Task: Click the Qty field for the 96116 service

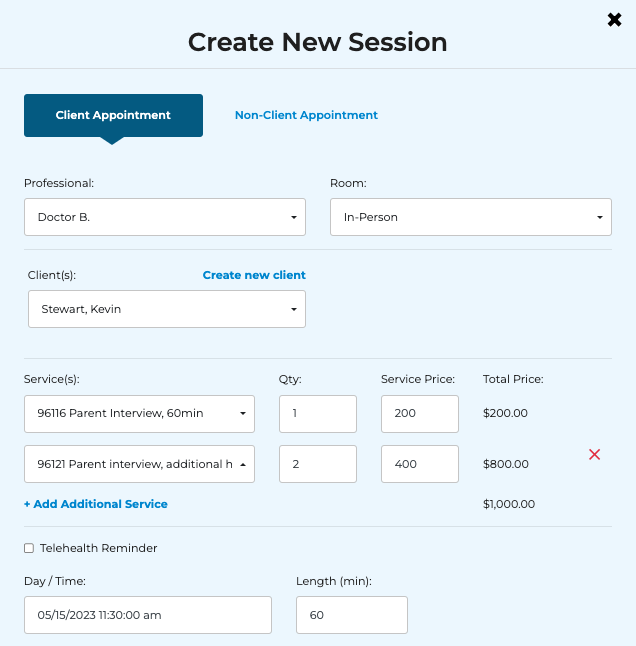Action: pyautogui.click(x=317, y=413)
